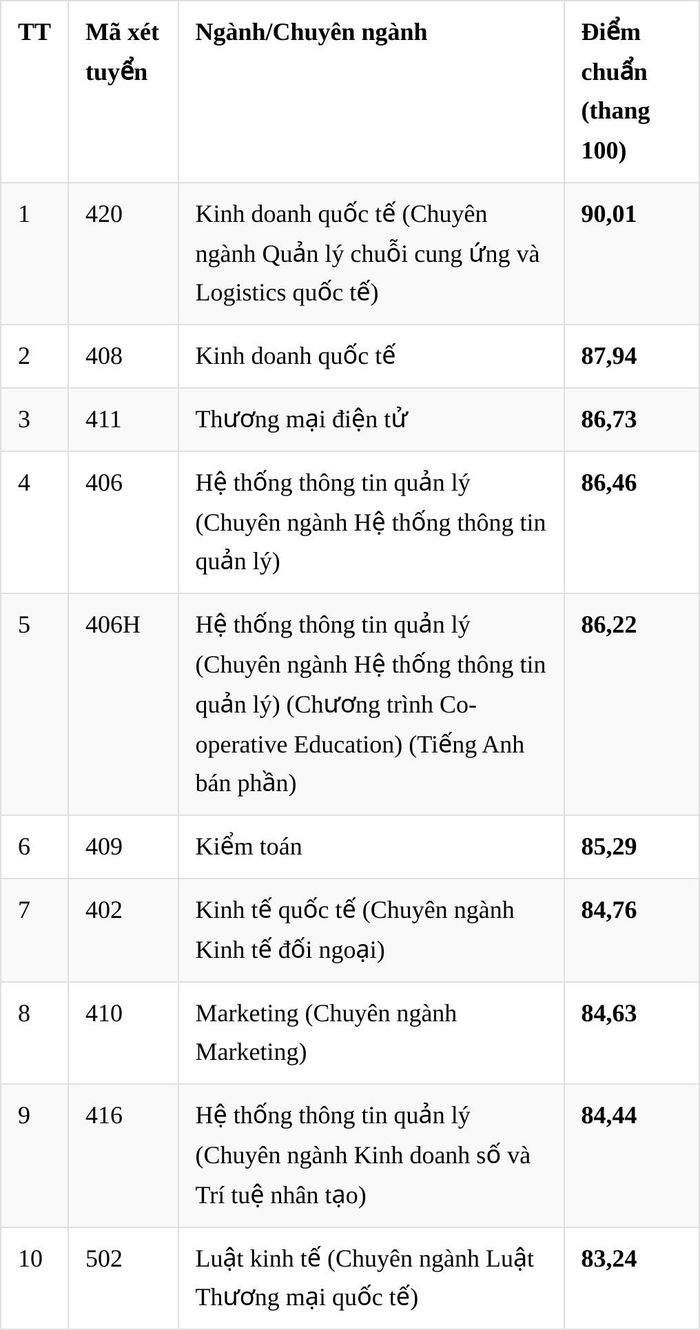Click the 'Thương mại điện tử' major cell

point(371,420)
